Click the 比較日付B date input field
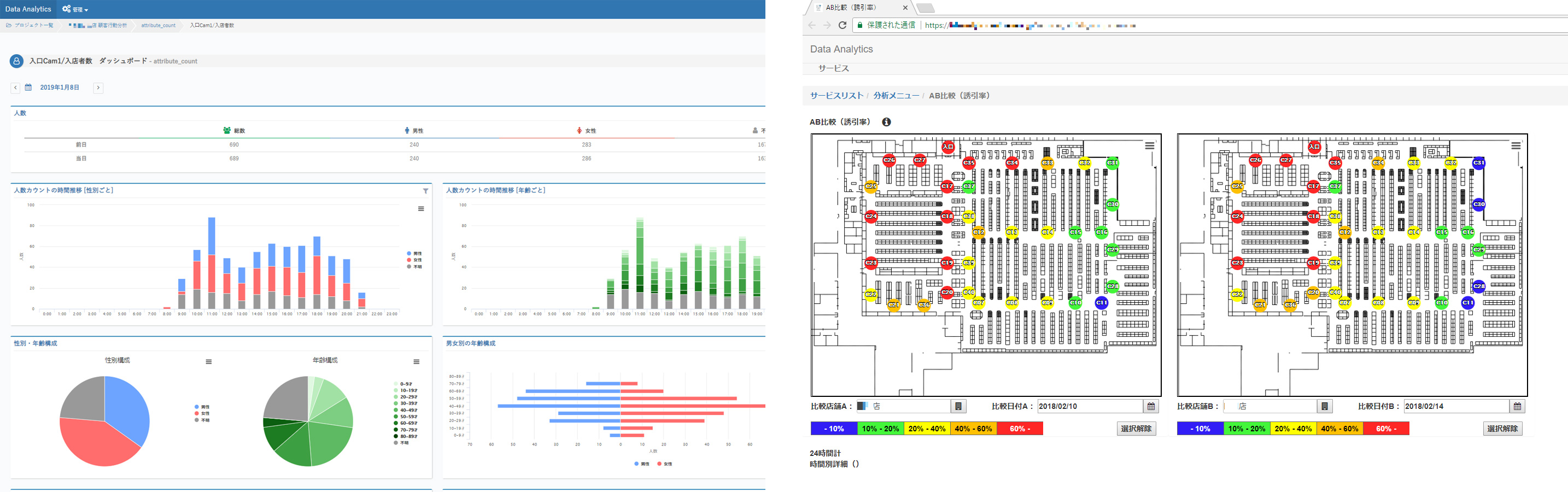Image resolution: width=1568 pixels, height=492 pixels. (x=1455, y=406)
